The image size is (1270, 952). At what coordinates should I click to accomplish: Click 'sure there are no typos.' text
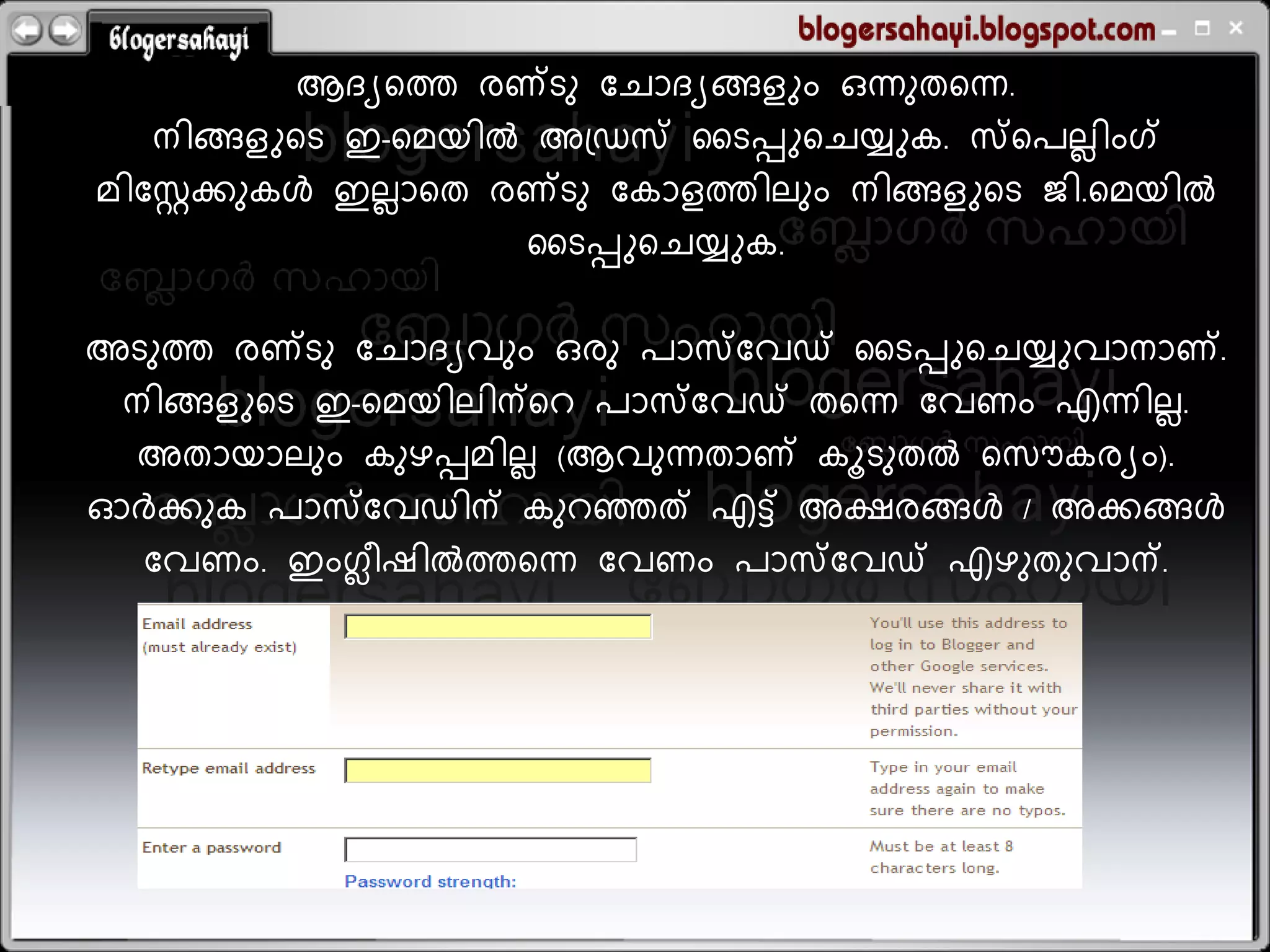pos(967,810)
